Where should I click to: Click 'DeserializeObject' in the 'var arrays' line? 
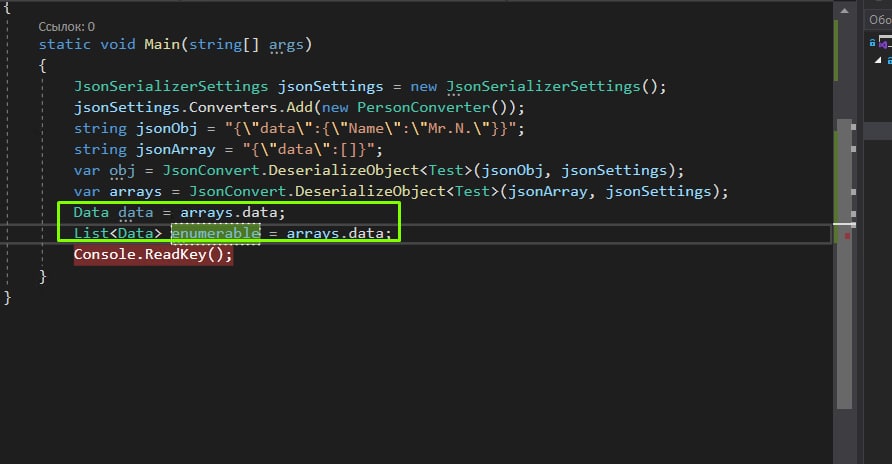(x=370, y=192)
